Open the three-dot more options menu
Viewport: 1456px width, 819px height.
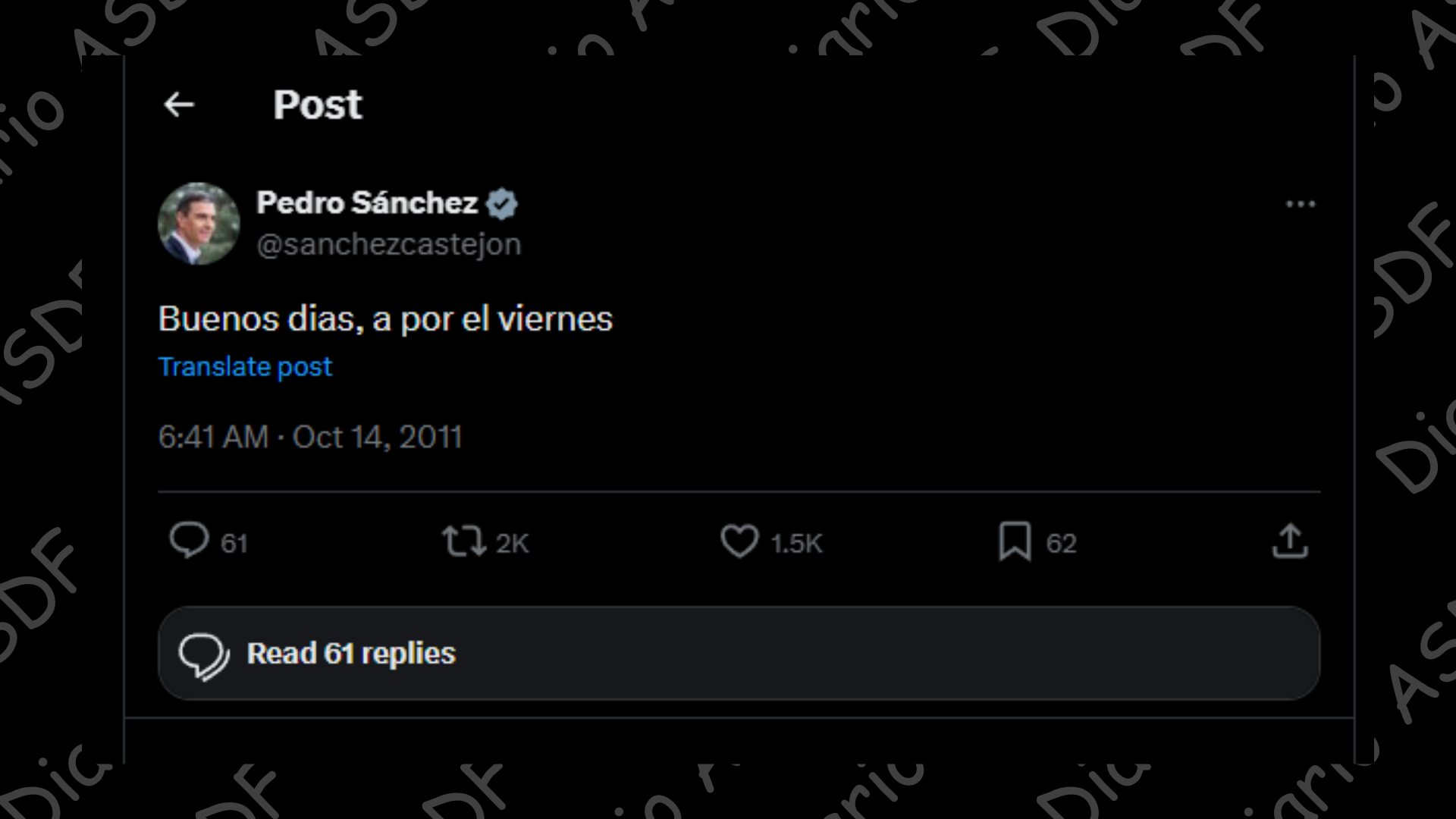pyautogui.click(x=1301, y=204)
